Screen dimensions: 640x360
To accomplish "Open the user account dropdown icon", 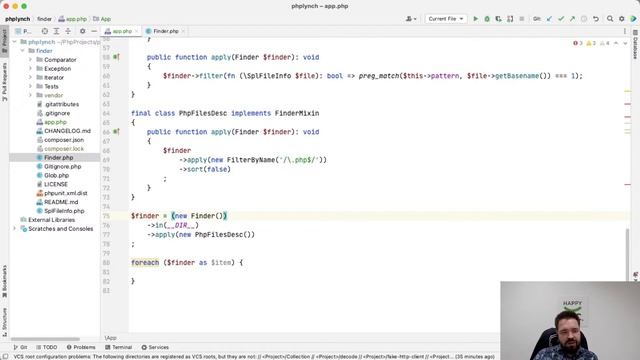I will tap(411, 19).
